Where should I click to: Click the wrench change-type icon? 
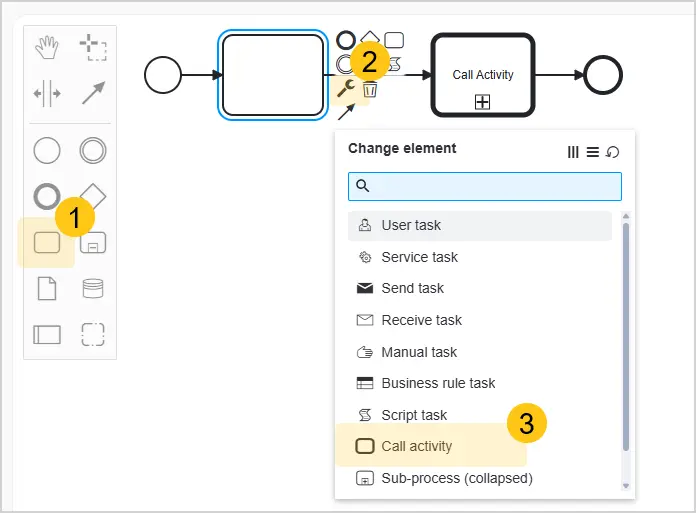point(346,89)
